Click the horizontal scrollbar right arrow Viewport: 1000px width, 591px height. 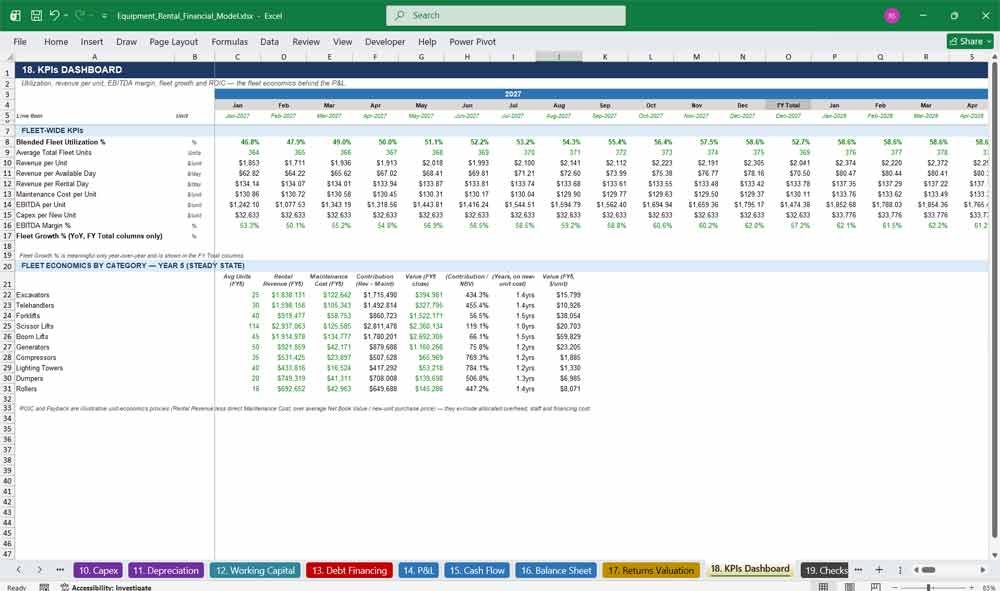point(983,570)
